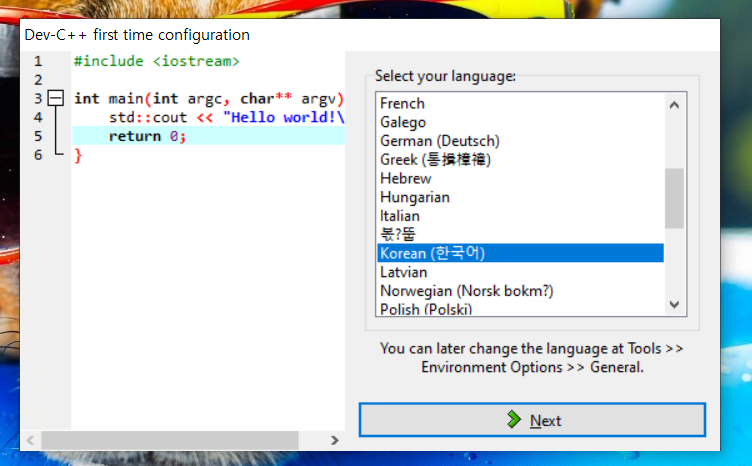Select Hebrew from the language list
The height and width of the screenshot is (466, 752).
point(520,178)
